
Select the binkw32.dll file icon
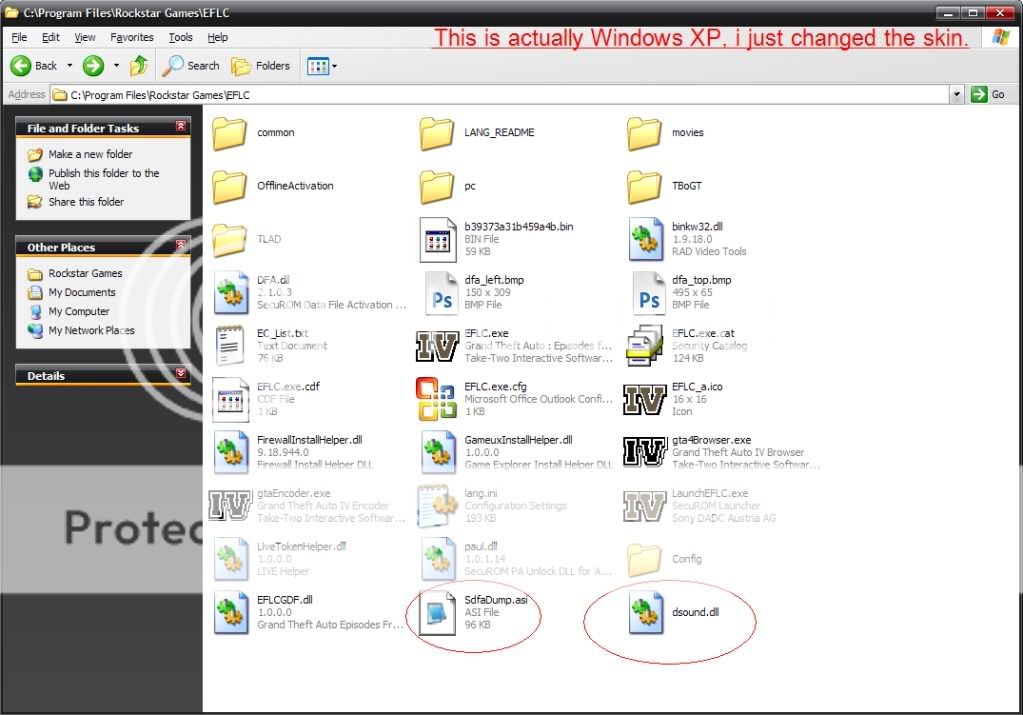click(x=646, y=239)
